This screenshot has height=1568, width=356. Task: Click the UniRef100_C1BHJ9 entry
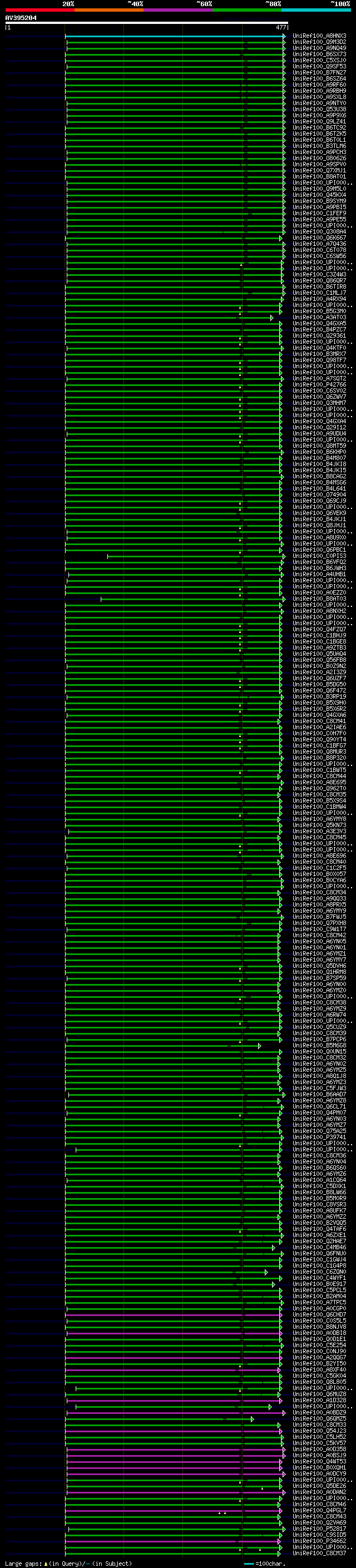pyautogui.click(x=319, y=635)
